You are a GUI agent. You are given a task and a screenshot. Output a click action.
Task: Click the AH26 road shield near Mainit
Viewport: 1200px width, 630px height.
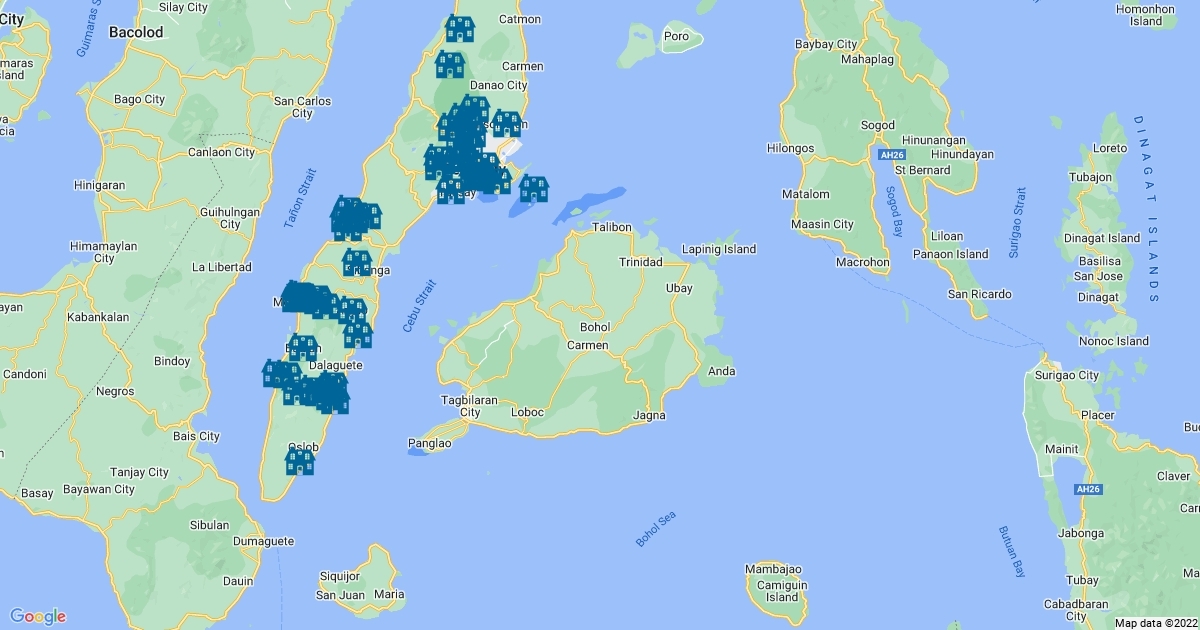point(1087,489)
